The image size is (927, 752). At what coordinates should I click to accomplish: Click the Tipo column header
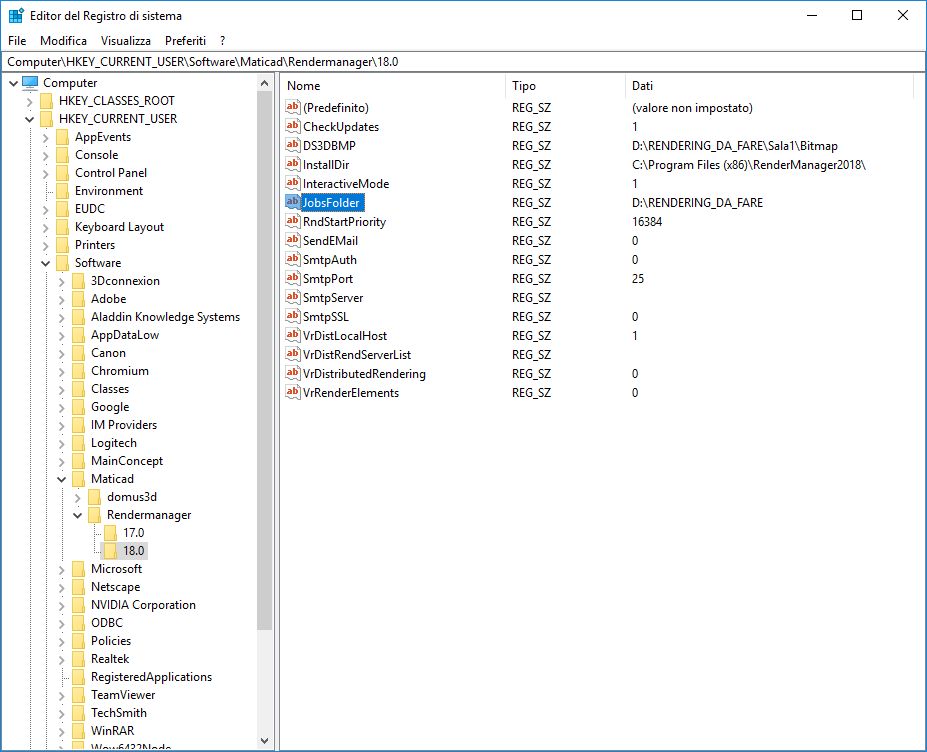[565, 86]
